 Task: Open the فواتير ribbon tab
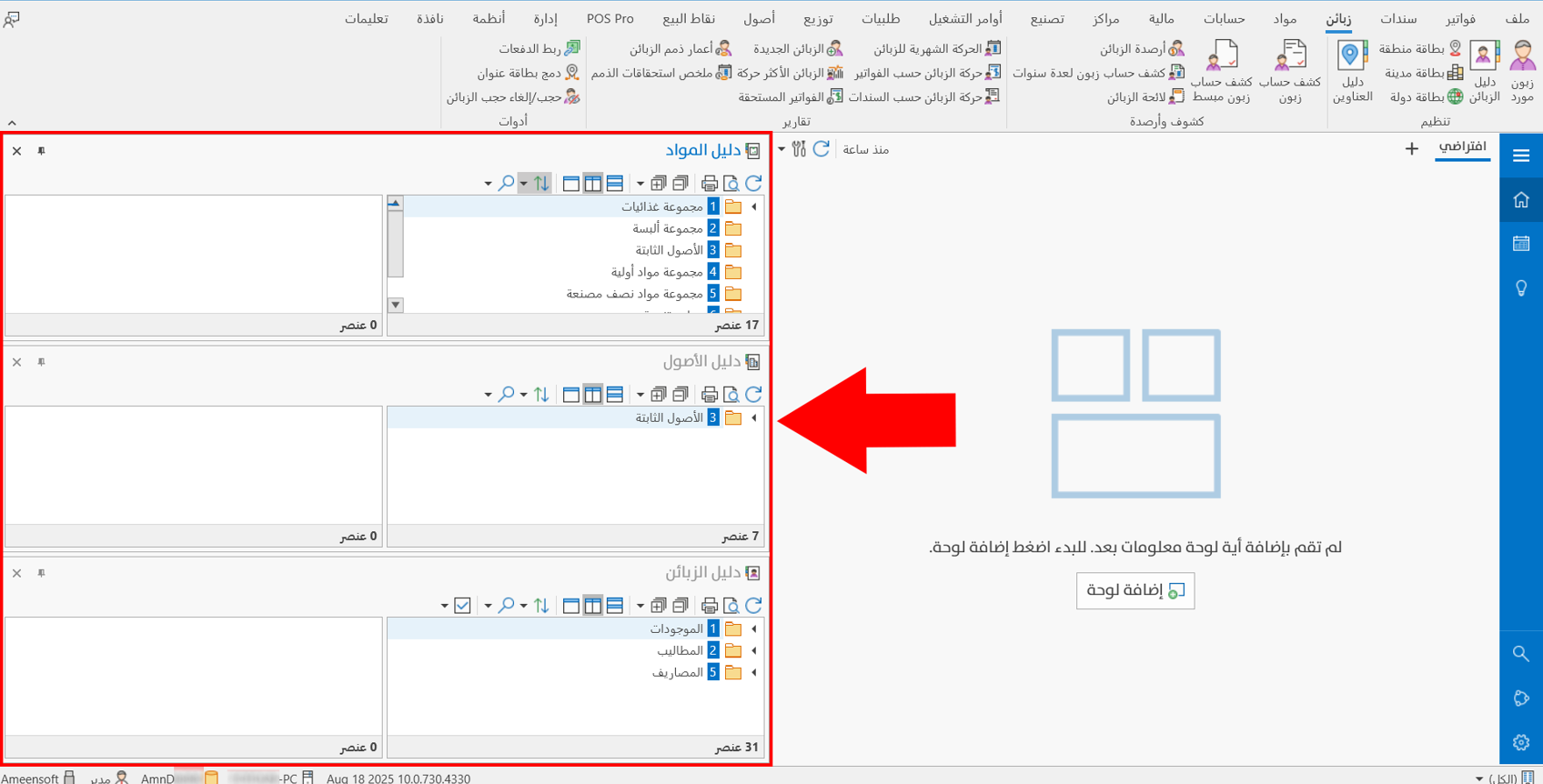(x=1460, y=19)
